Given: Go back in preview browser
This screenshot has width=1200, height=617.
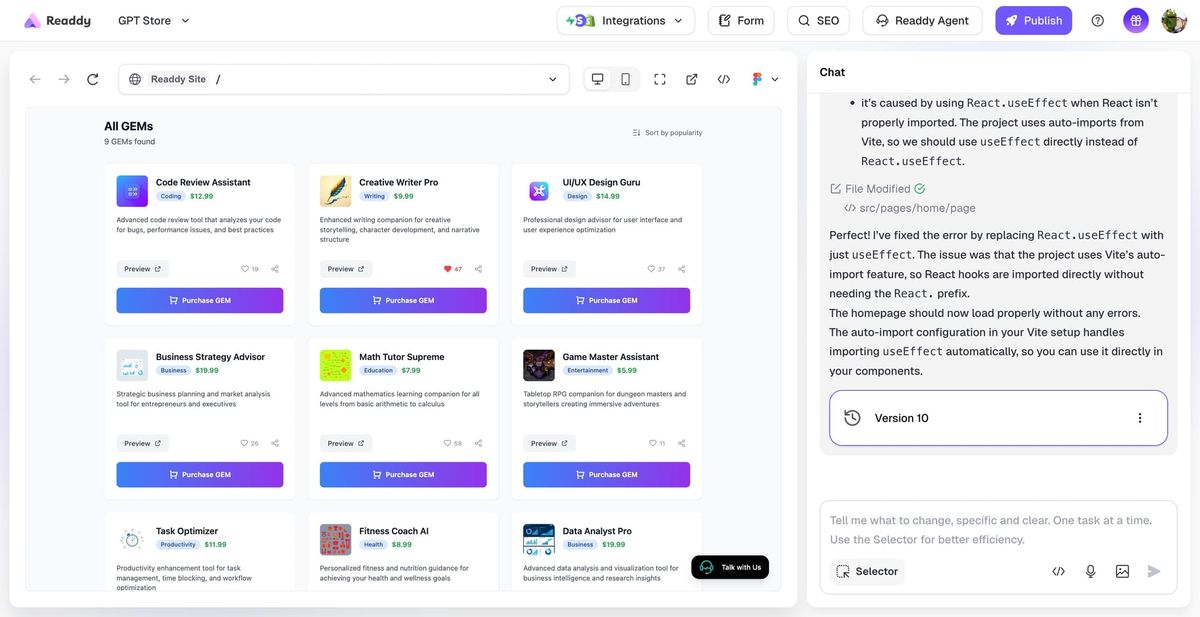Looking at the screenshot, I should pos(35,79).
